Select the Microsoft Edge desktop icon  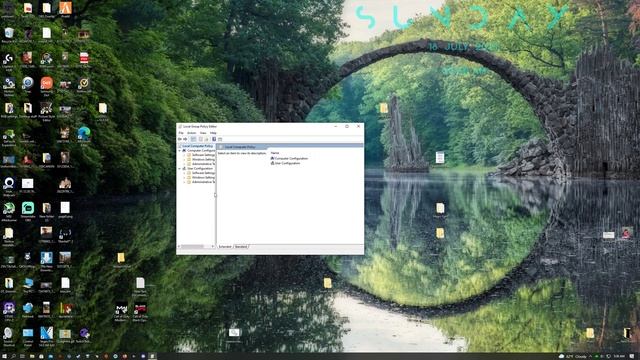pyautogui.click(x=84, y=135)
